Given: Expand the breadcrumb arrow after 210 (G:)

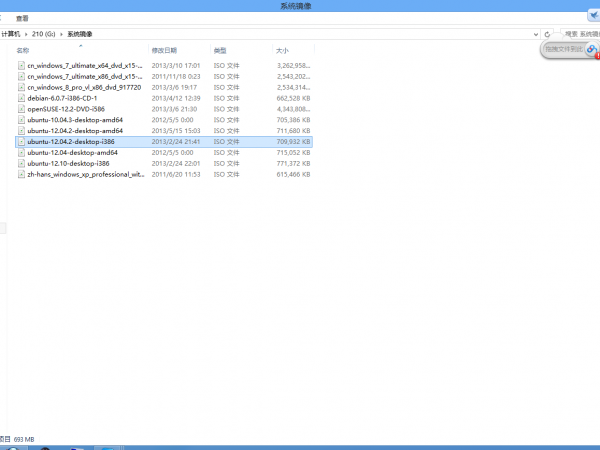Looking at the screenshot, I should pos(62,33).
